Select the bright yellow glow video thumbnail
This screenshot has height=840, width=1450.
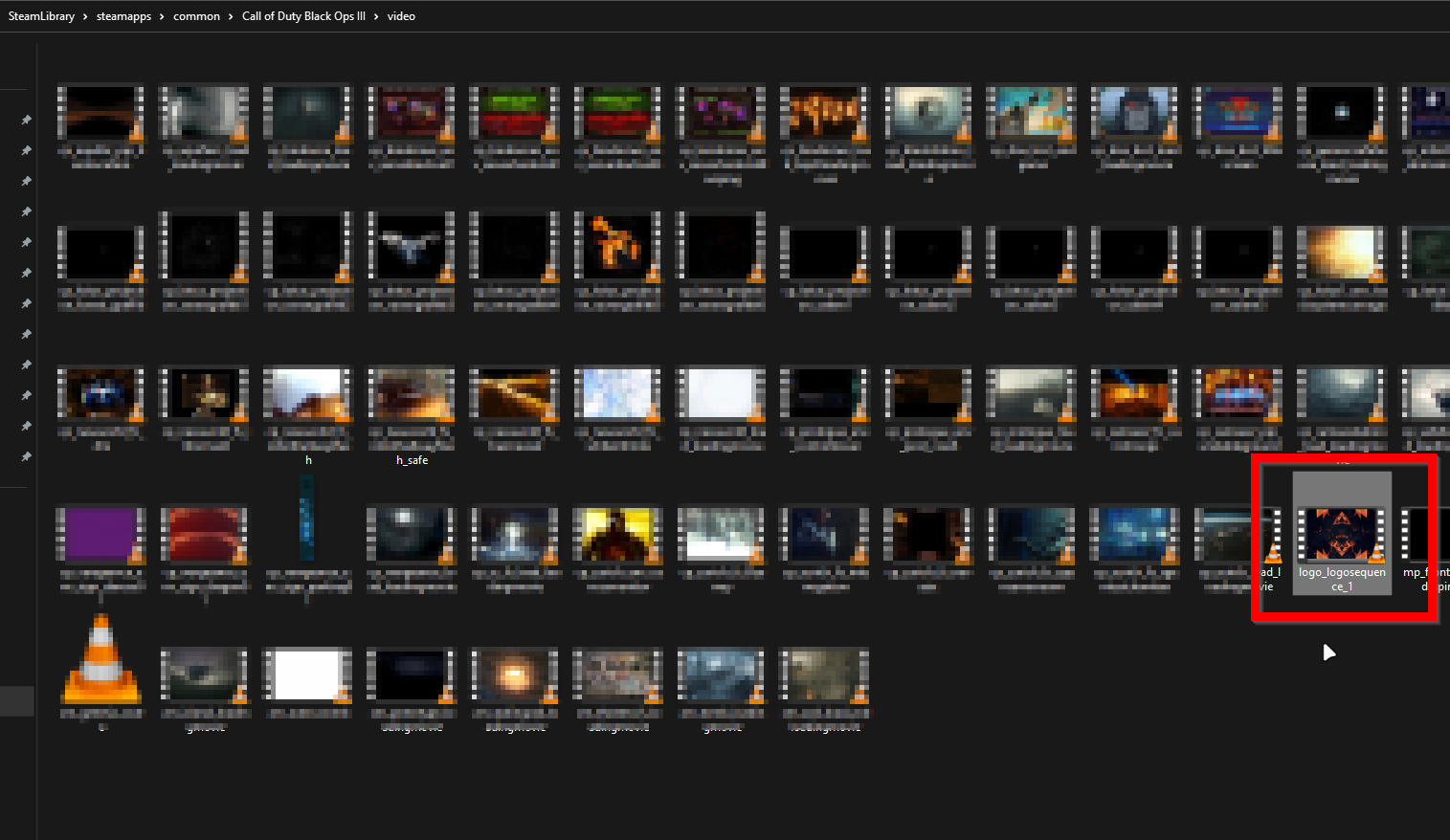tap(1341, 253)
